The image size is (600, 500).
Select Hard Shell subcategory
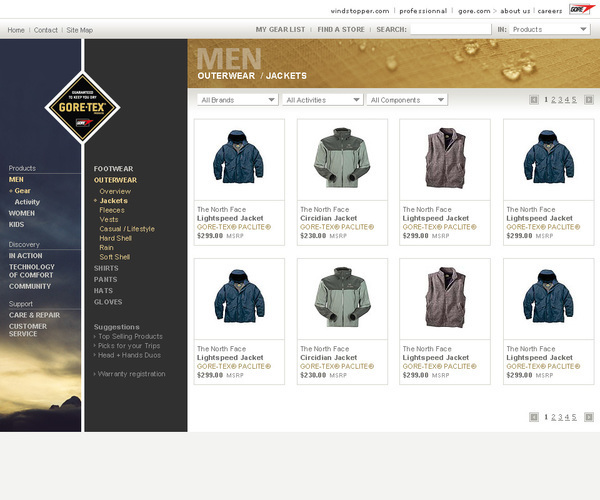[x=116, y=238]
